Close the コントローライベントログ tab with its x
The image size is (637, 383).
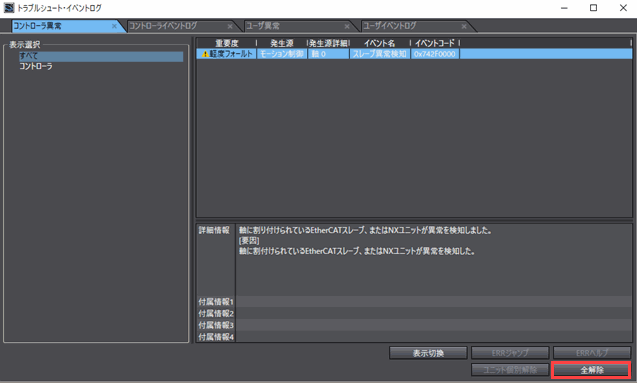pos(230,26)
